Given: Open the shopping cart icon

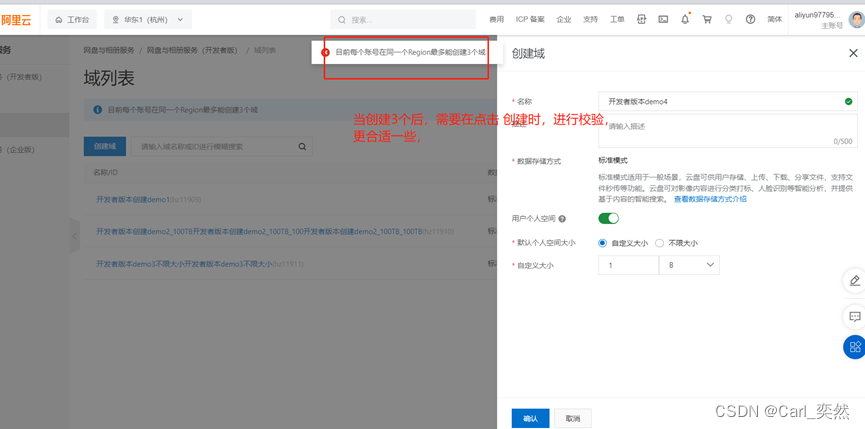Looking at the screenshot, I should coord(707,19).
